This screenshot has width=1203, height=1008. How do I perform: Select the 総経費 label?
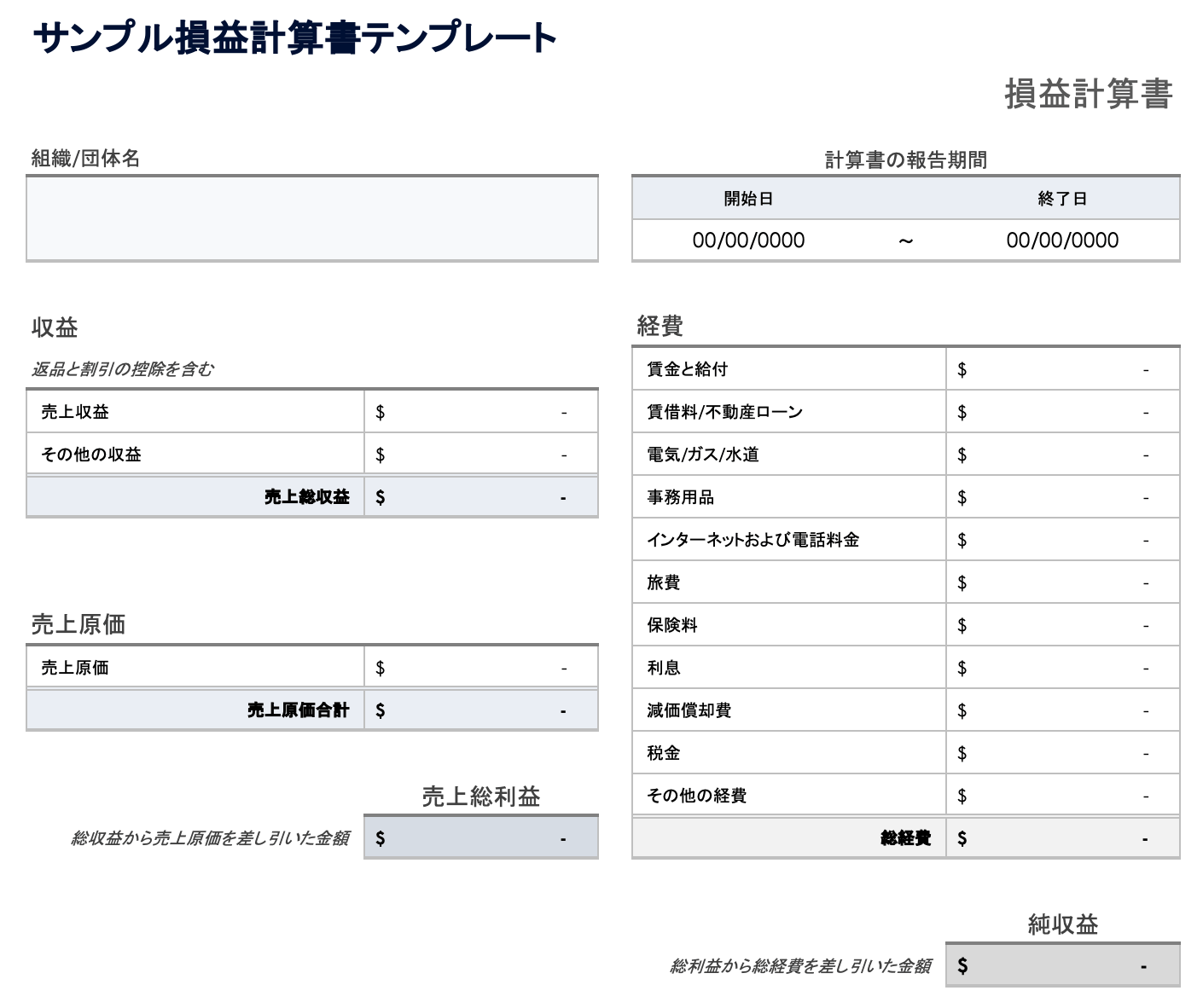pyautogui.click(x=906, y=838)
